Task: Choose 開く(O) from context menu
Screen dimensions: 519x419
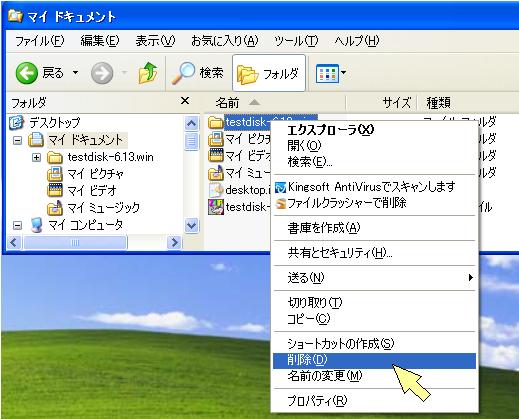Action: pyautogui.click(x=374, y=146)
